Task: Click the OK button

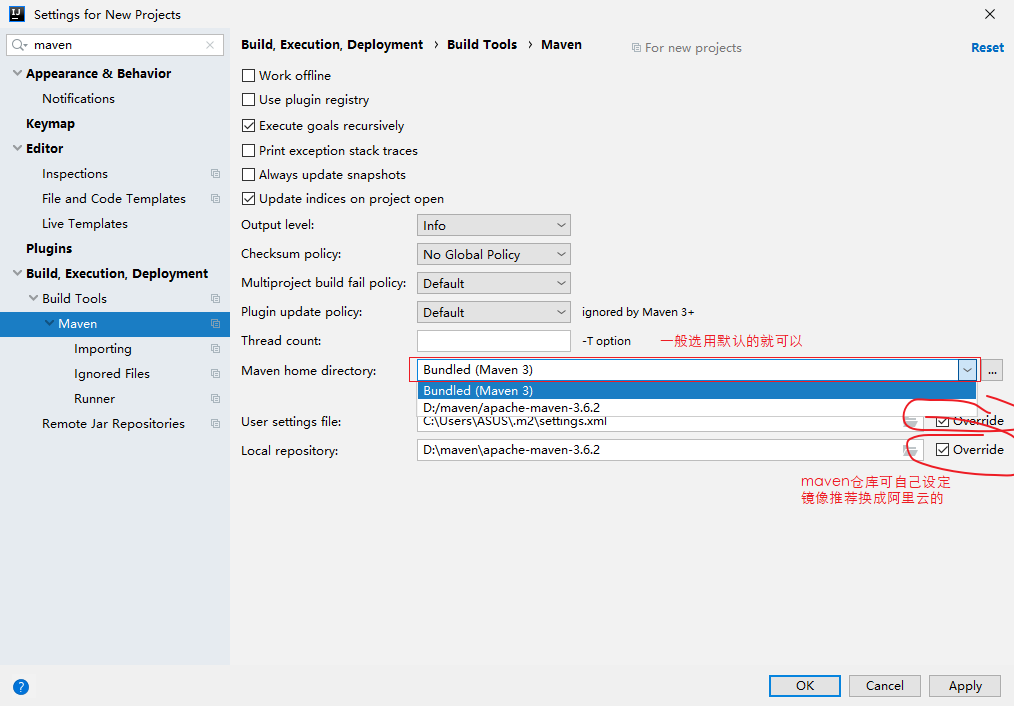Action: pos(804,686)
